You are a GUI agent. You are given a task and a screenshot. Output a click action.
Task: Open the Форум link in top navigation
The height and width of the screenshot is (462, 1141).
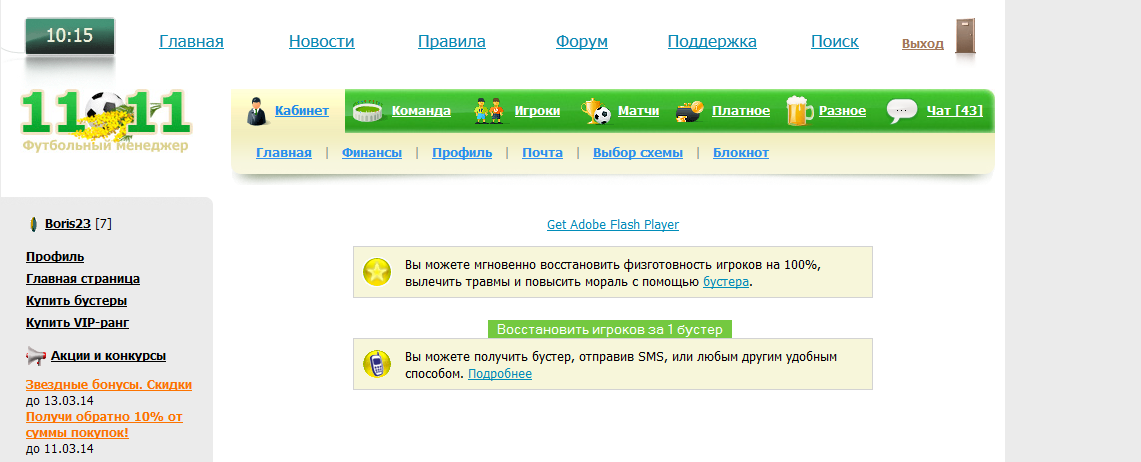point(581,42)
